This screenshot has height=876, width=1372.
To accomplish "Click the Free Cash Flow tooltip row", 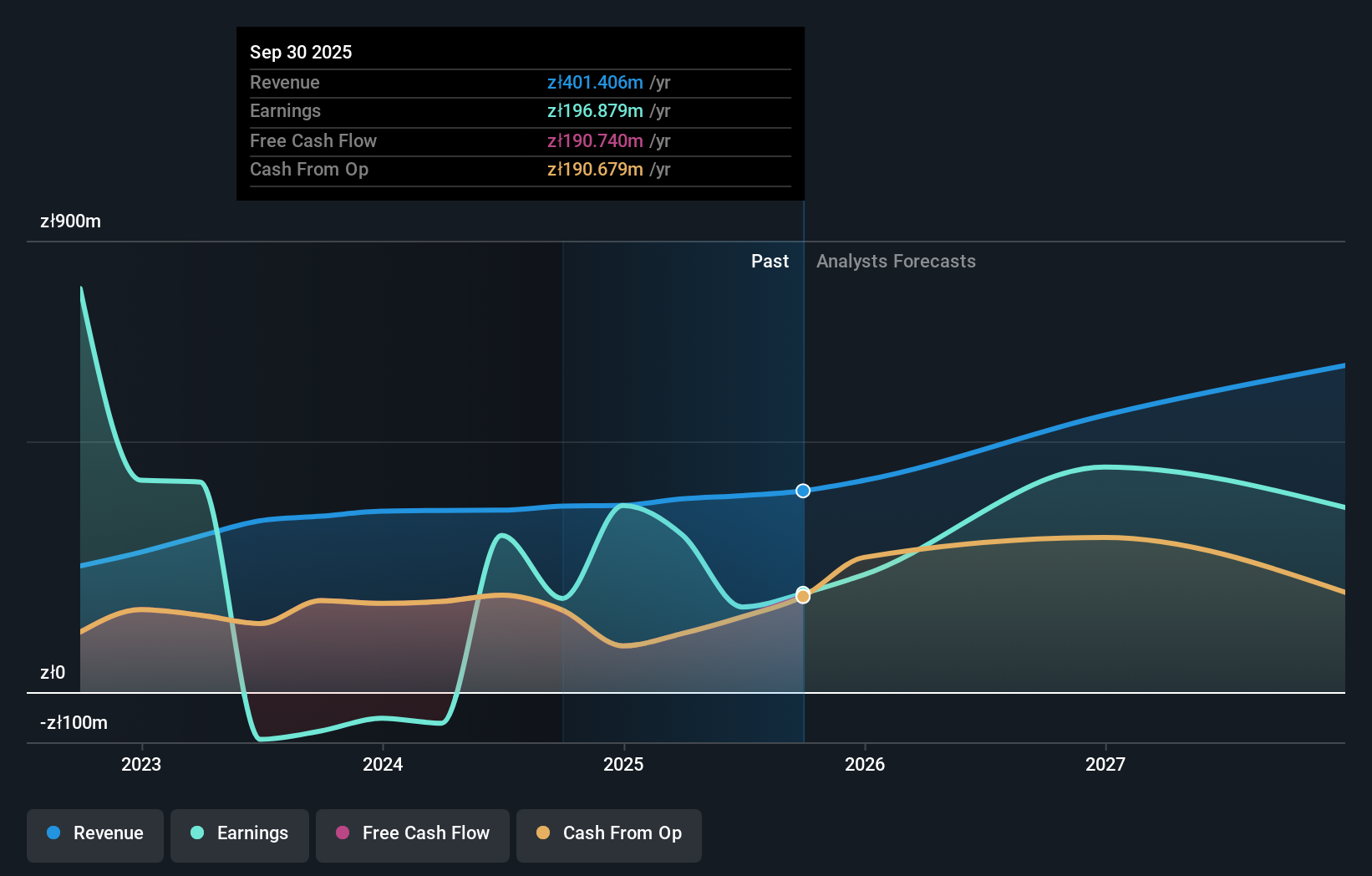I will pos(520,140).
